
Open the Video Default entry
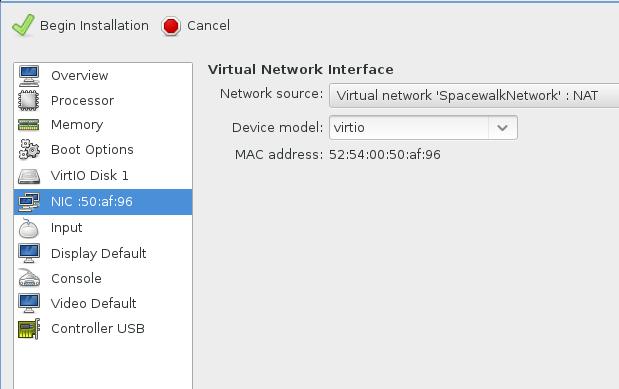[103, 303]
